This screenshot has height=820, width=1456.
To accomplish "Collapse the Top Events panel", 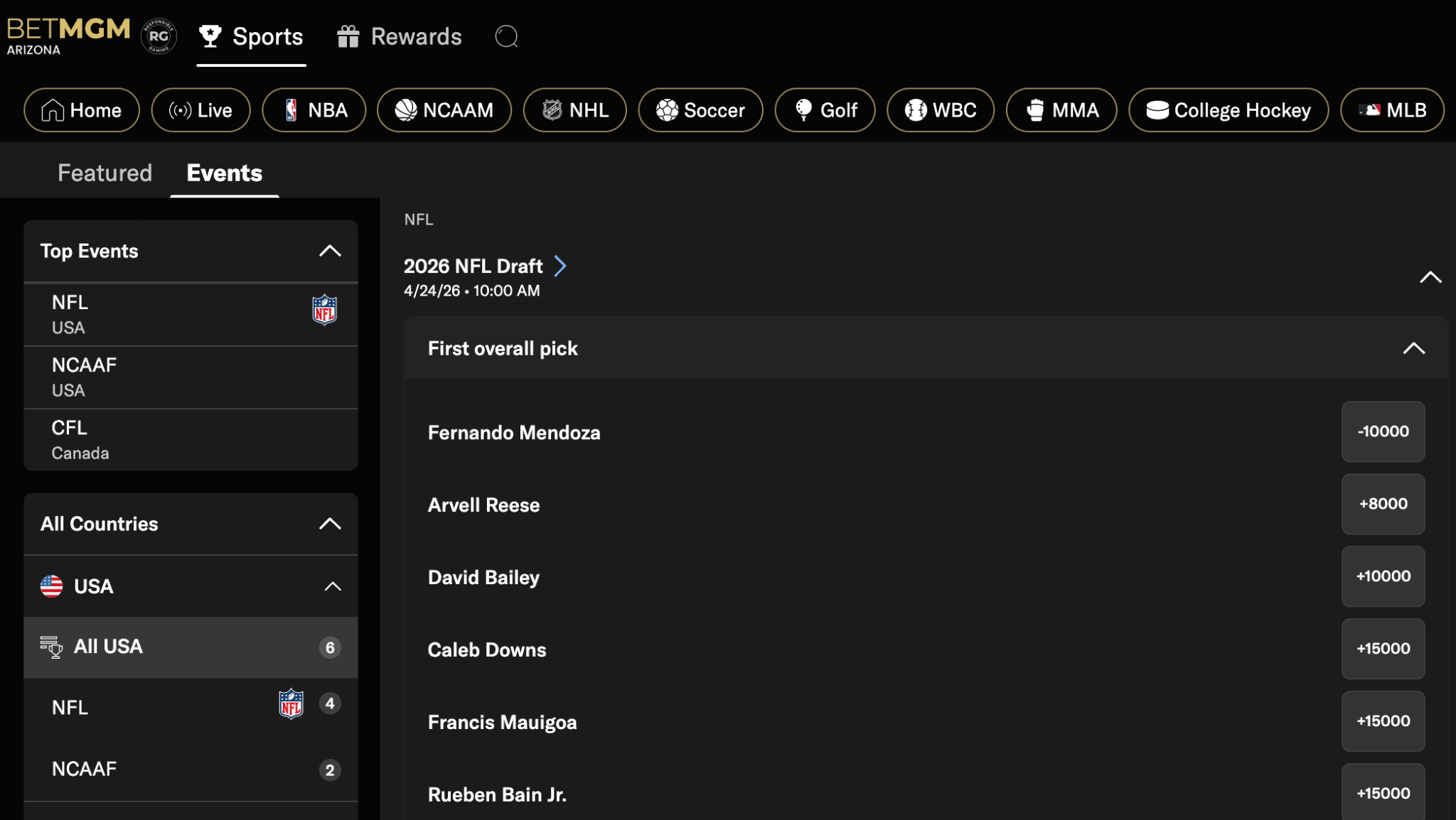I will point(330,251).
